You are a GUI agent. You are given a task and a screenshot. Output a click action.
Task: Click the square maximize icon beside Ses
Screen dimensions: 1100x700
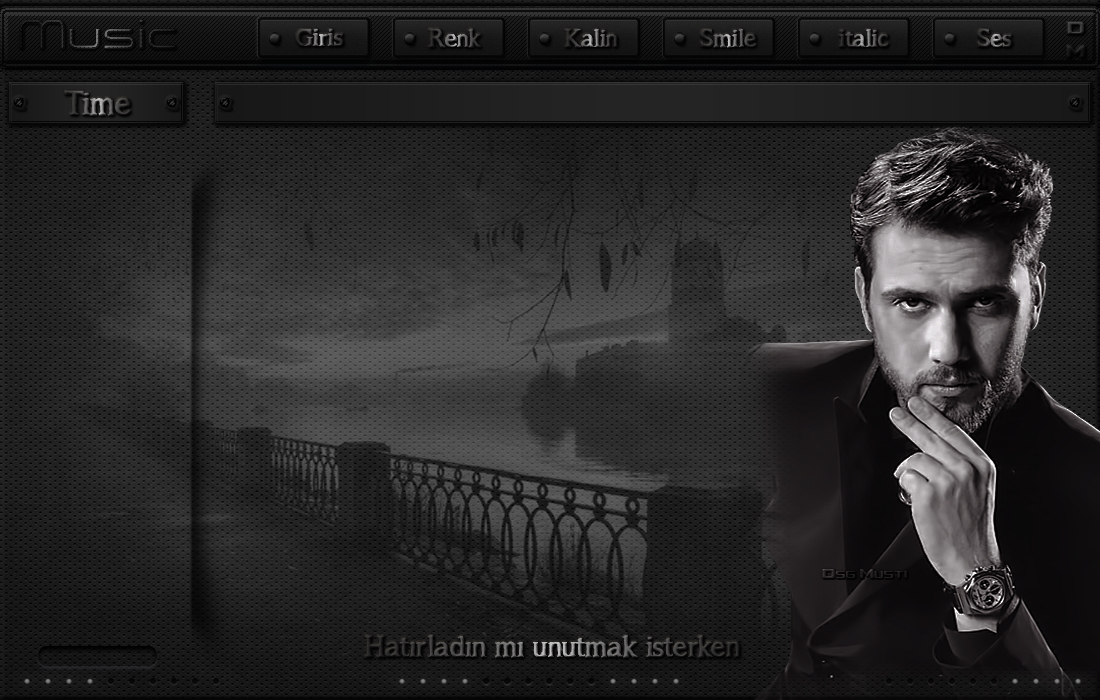[x=1075, y=27]
